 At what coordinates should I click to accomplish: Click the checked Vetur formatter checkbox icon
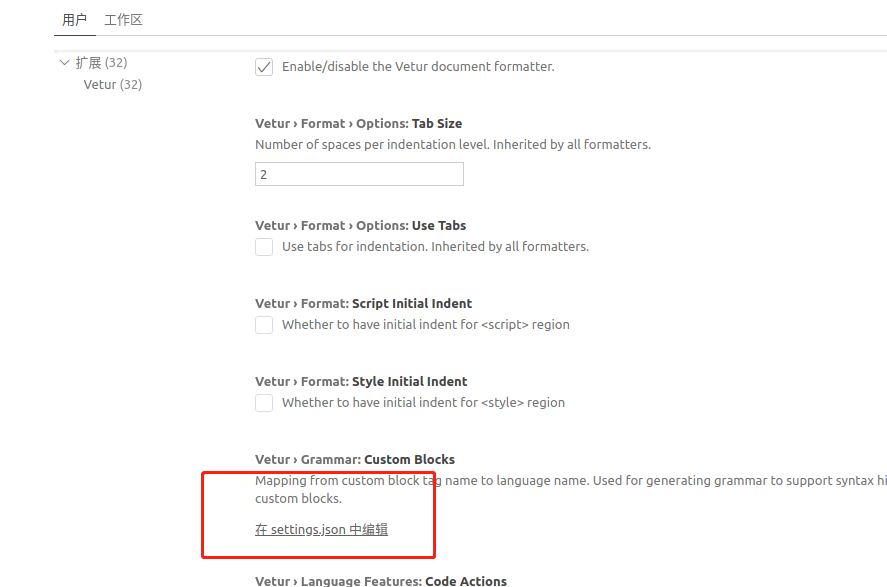(264, 66)
